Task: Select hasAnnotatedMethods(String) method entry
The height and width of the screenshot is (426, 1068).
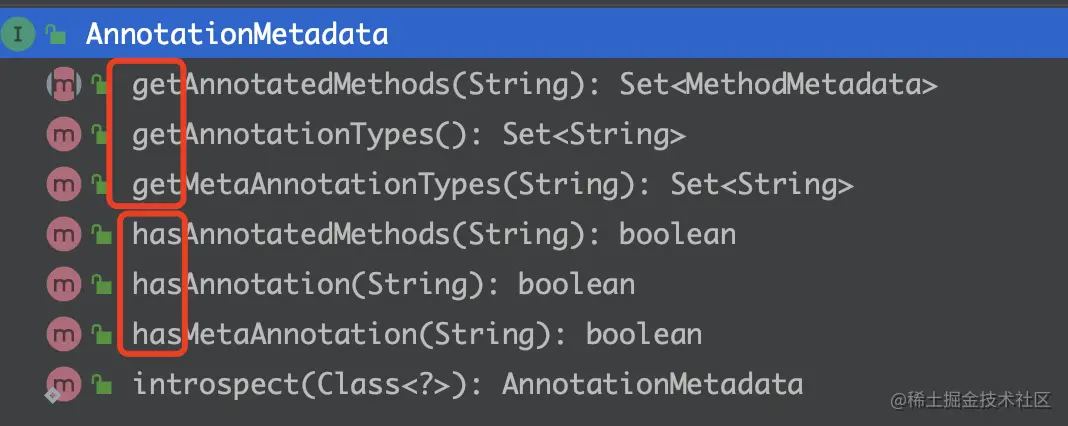Action: [x=434, y=234]
